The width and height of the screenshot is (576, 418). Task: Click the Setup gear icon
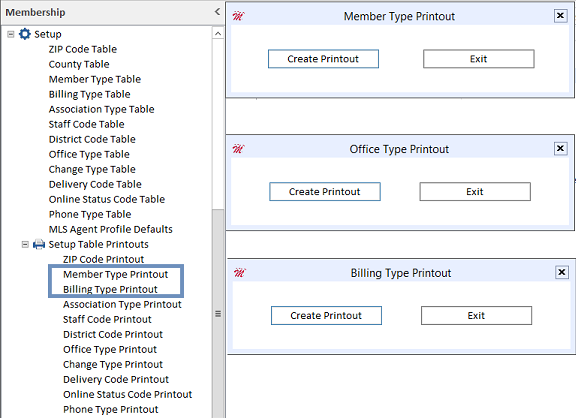[x=25, y=34]
